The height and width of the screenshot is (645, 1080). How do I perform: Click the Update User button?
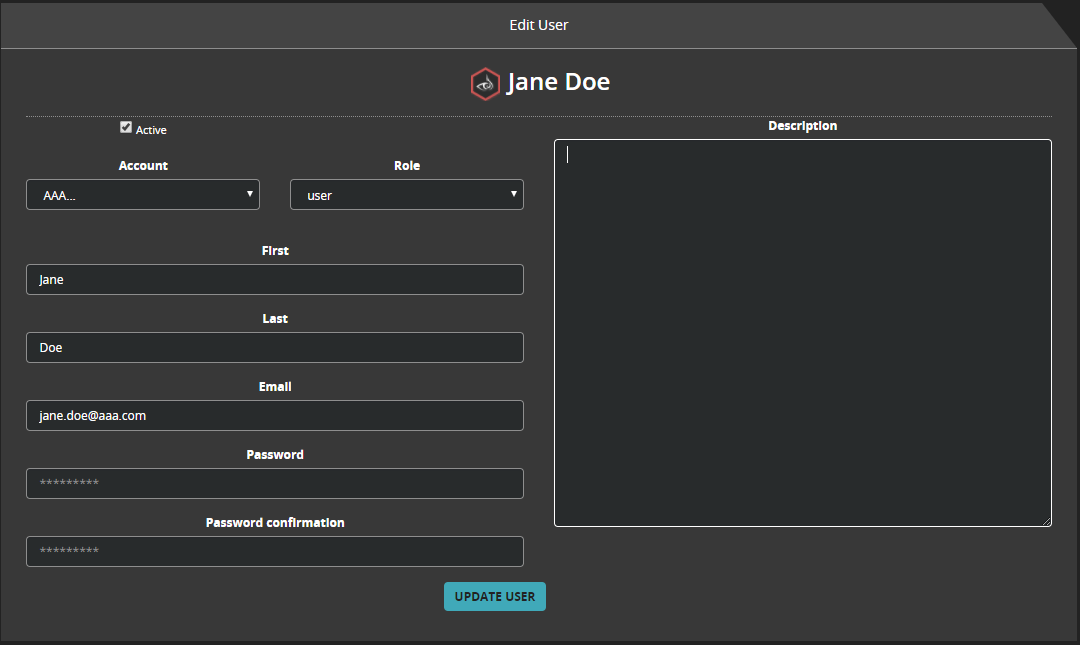point(495,597)
